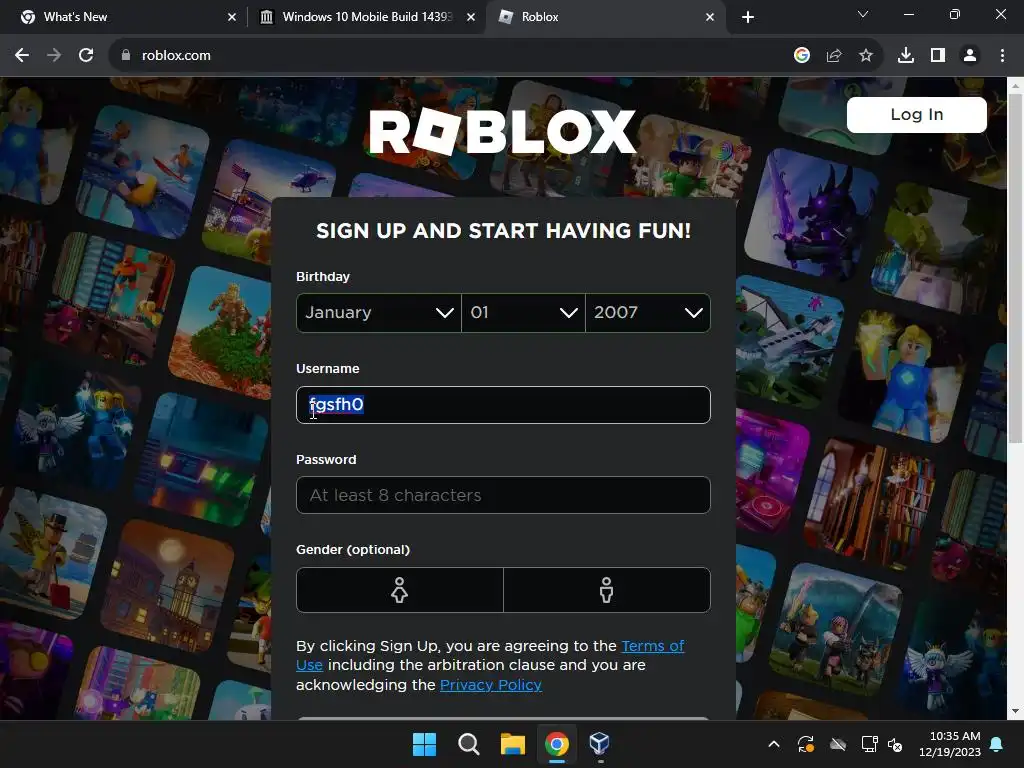Click the browser forward arrow
Image resolution: width=1024 pixels, height=768 pixels.
54,56
